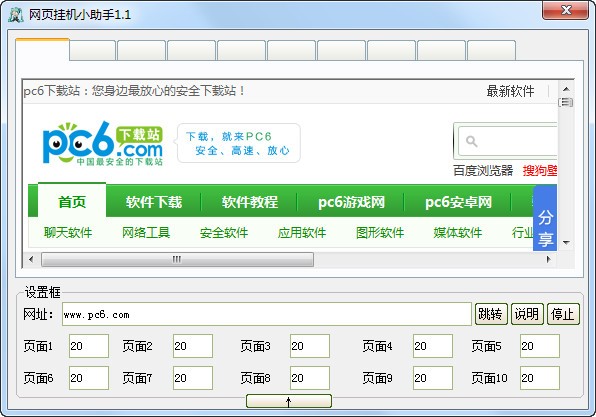
Task: Open the 最新软件 link
Action: [510, 91]
